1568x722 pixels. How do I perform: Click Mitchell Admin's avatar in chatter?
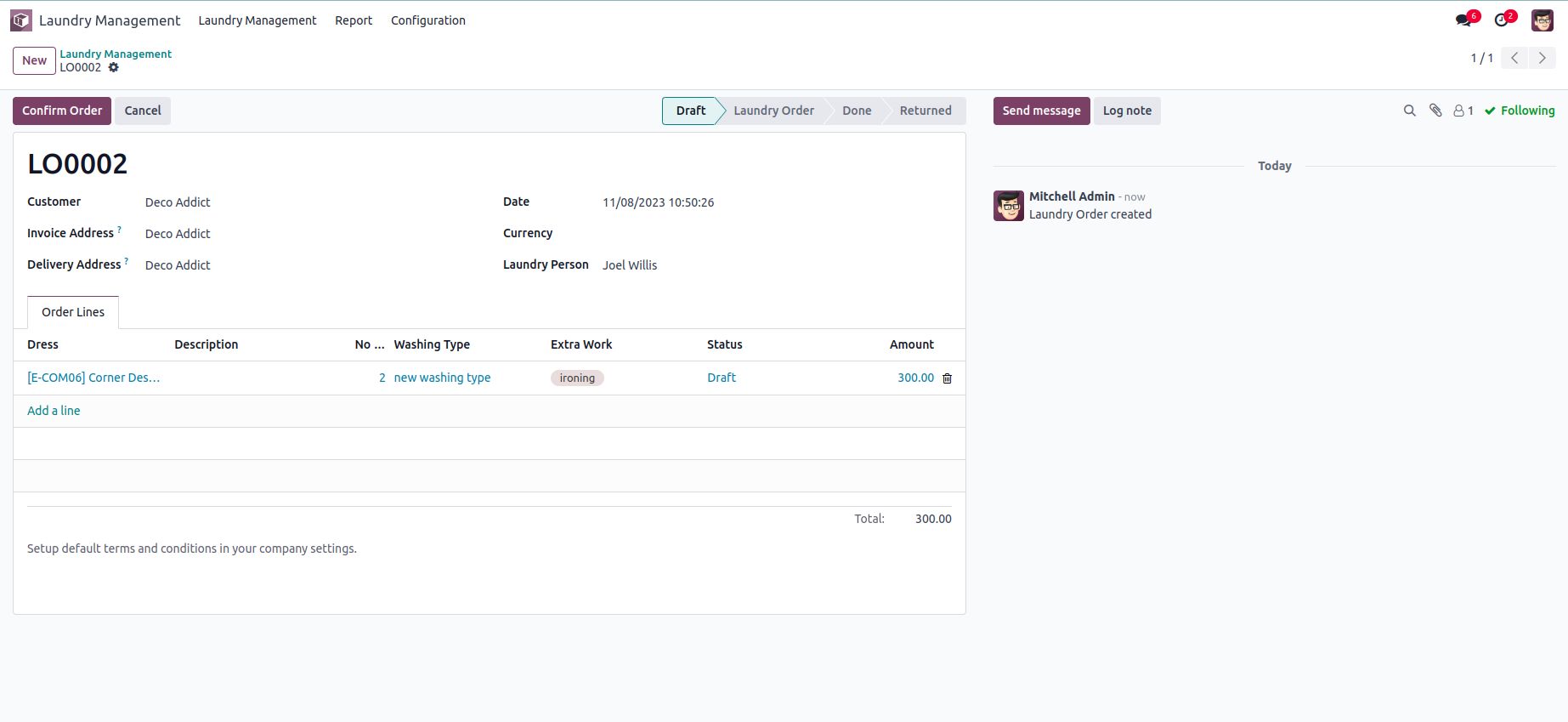click(x=1009, y=206)
